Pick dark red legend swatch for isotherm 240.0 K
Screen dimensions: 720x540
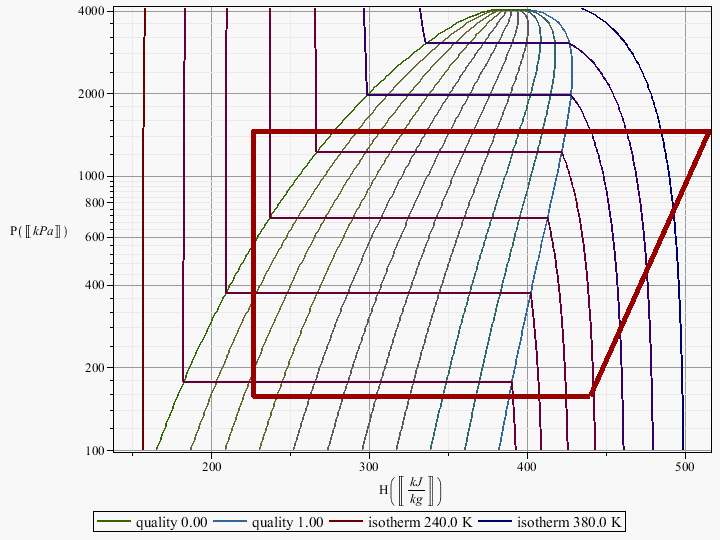pos(346,522)
